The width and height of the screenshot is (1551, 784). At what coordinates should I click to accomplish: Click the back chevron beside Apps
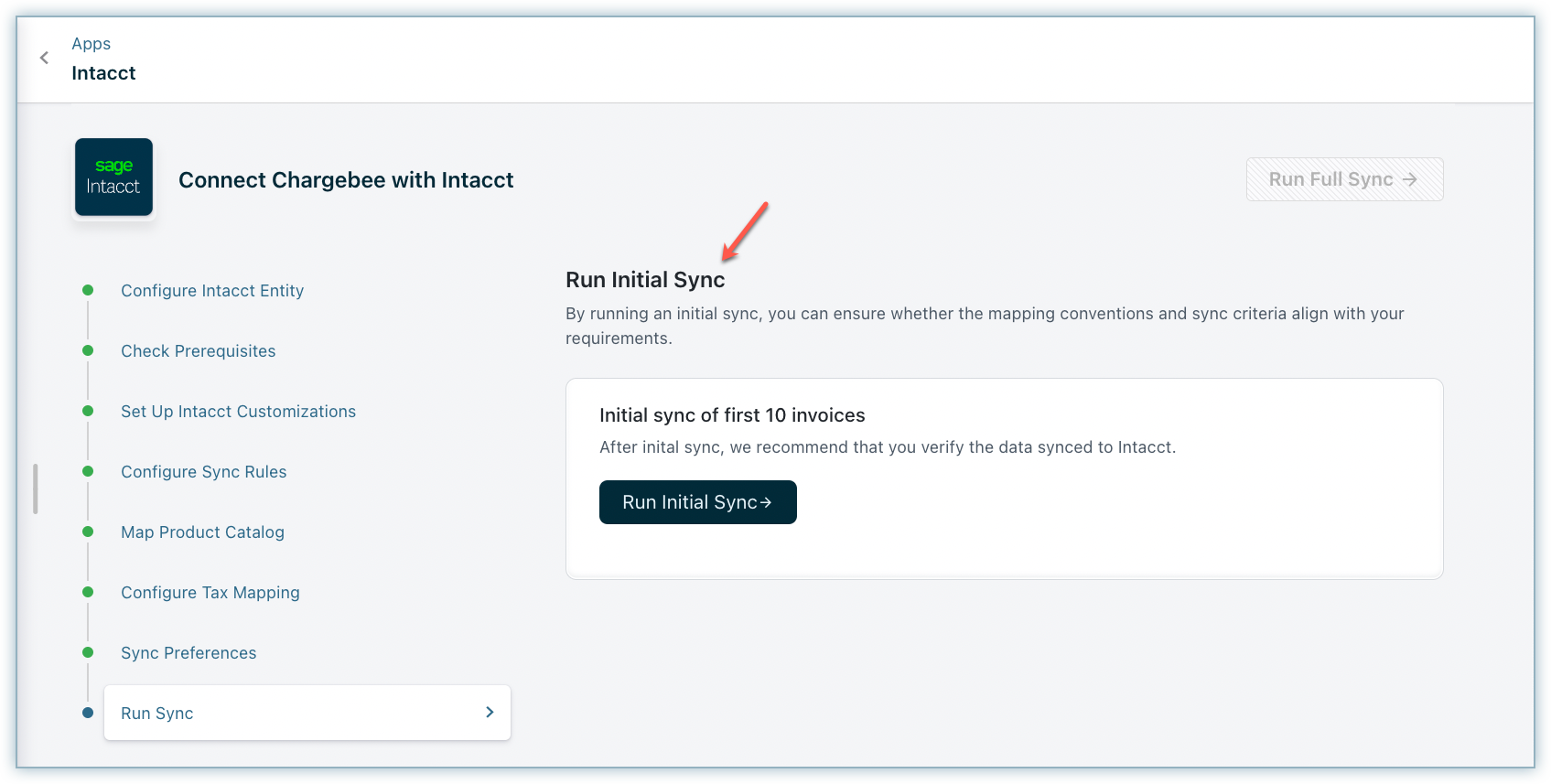click(x=44, y=58)
